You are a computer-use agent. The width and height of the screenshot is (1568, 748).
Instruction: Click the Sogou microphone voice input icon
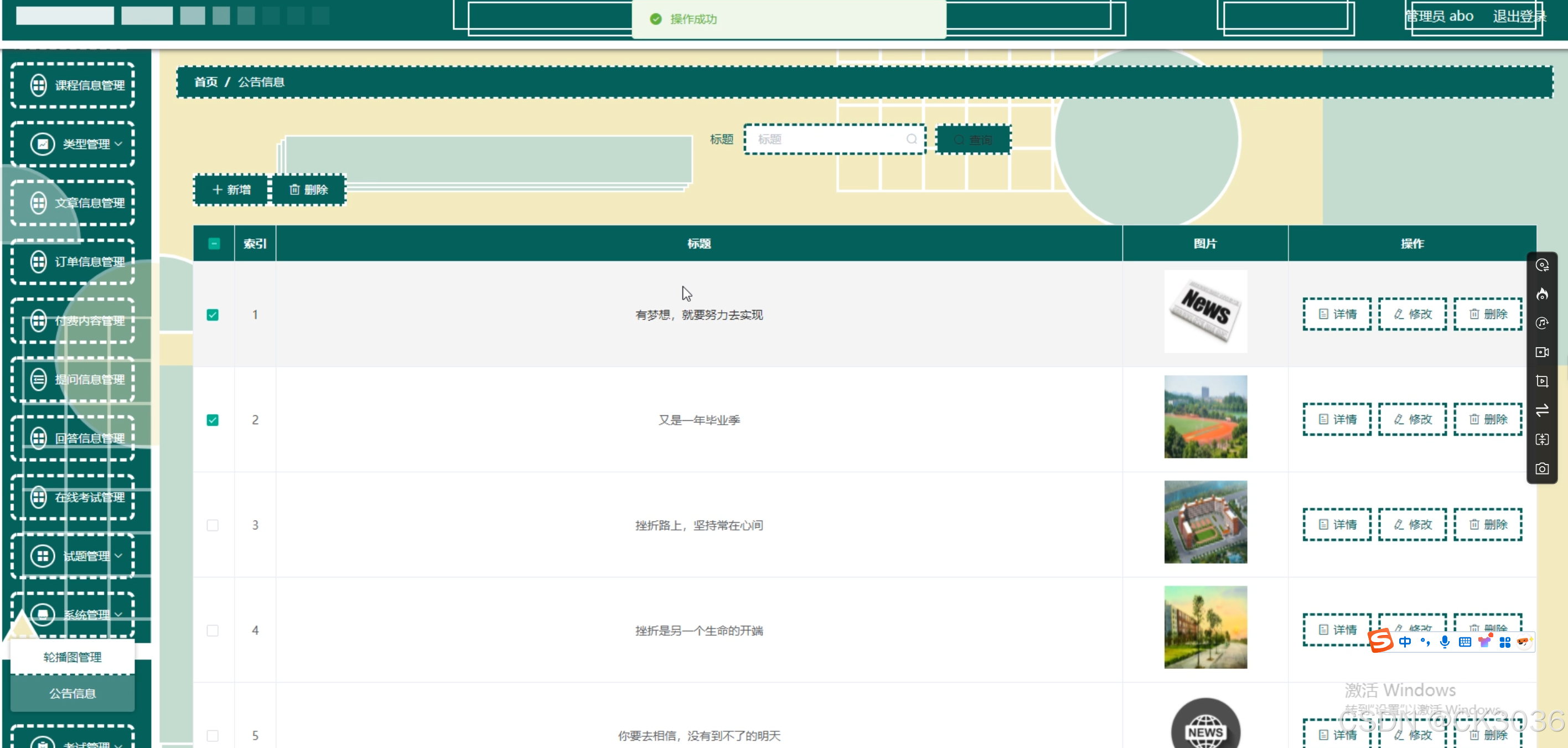click(1445, 641)
